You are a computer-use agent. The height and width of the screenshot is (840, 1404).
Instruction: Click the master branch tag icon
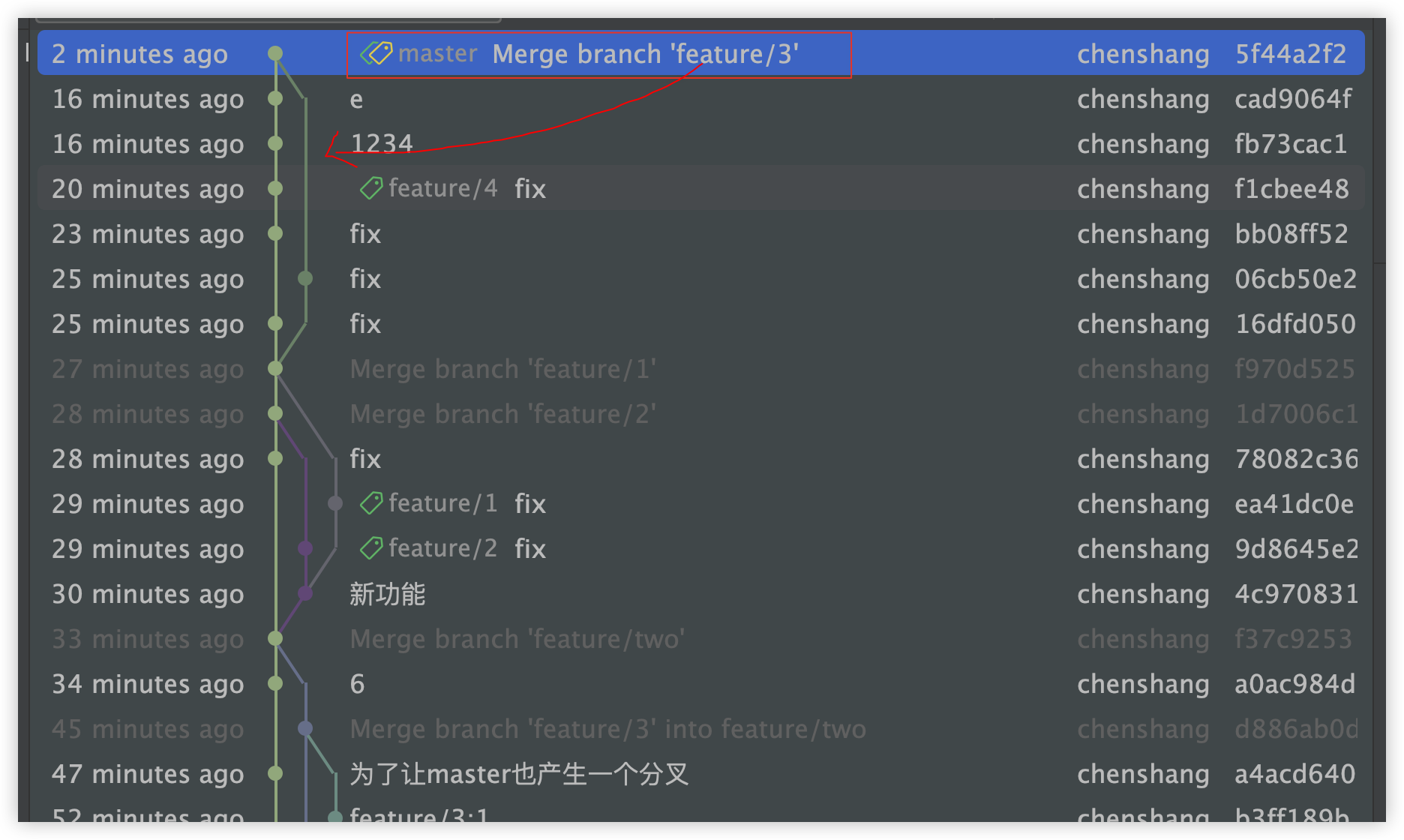point(376,53)
